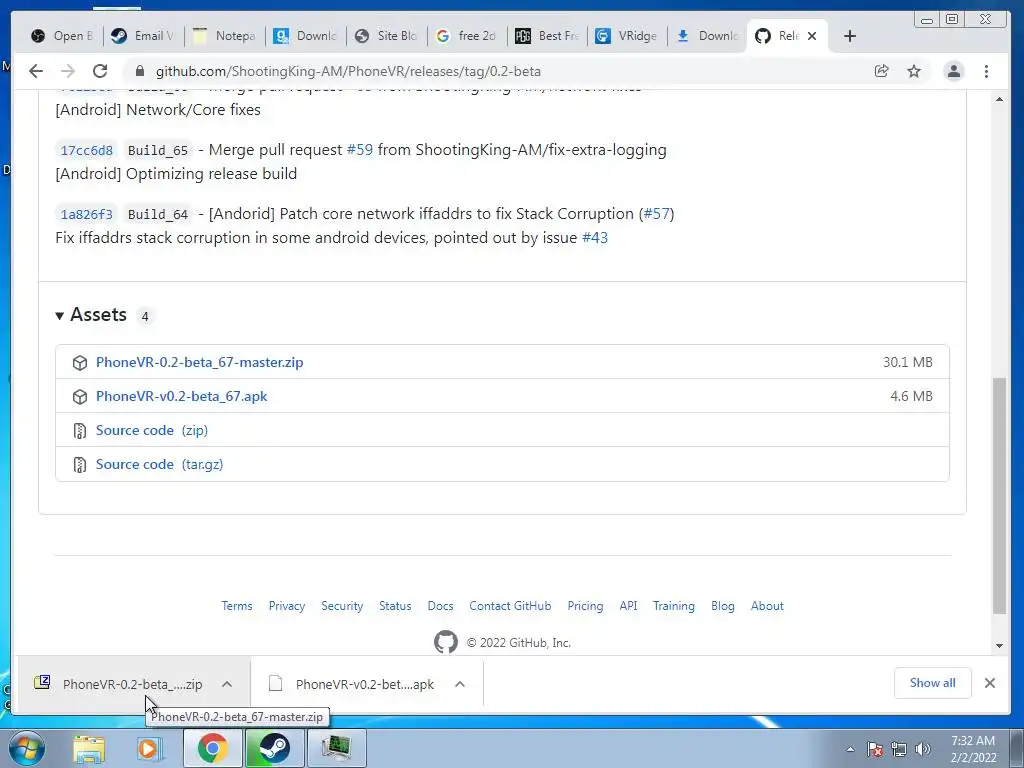Click Chrome icon in the taskbar
This screenshot has height=768, width=1024.
212,748
